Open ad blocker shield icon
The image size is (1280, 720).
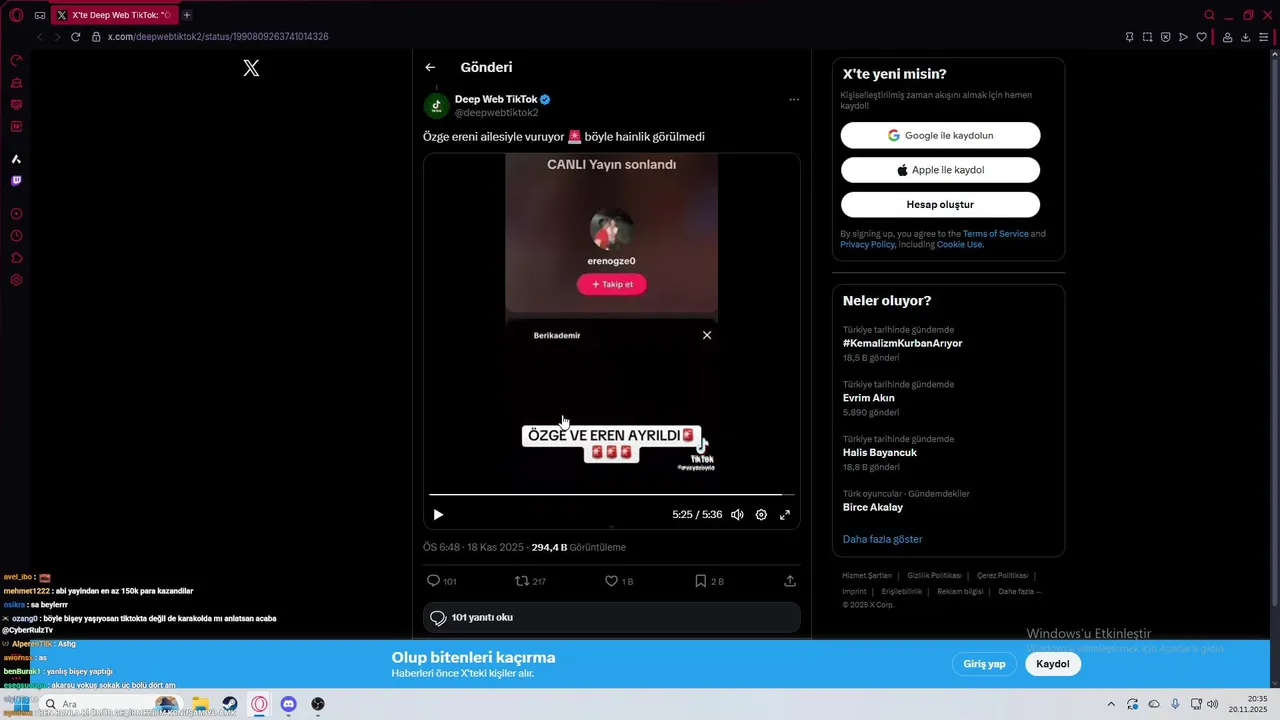1165,37
